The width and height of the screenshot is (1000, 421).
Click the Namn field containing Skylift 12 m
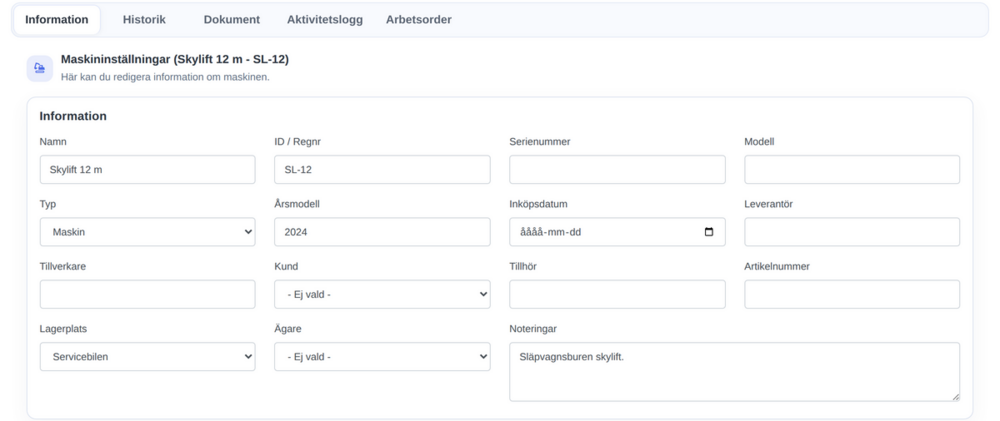(147, 170)
